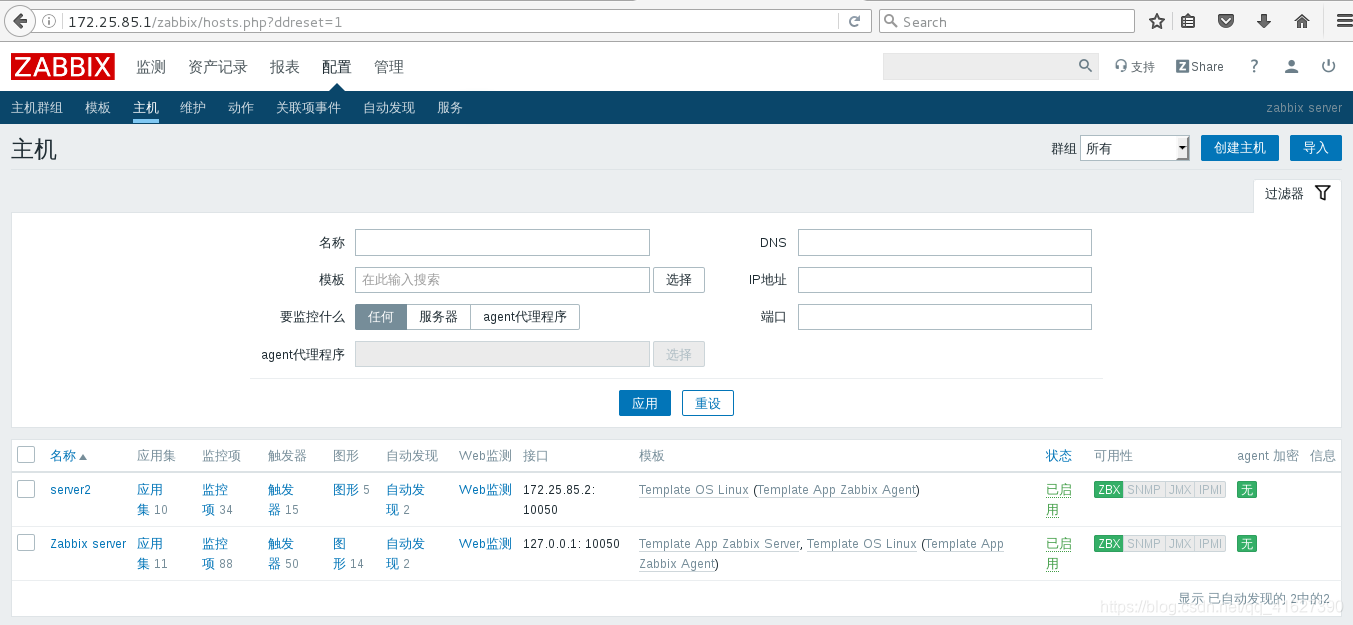Click the ZBX availability badge for server2
This screenshot has width=1353, height=625.
pos(1109,490)
